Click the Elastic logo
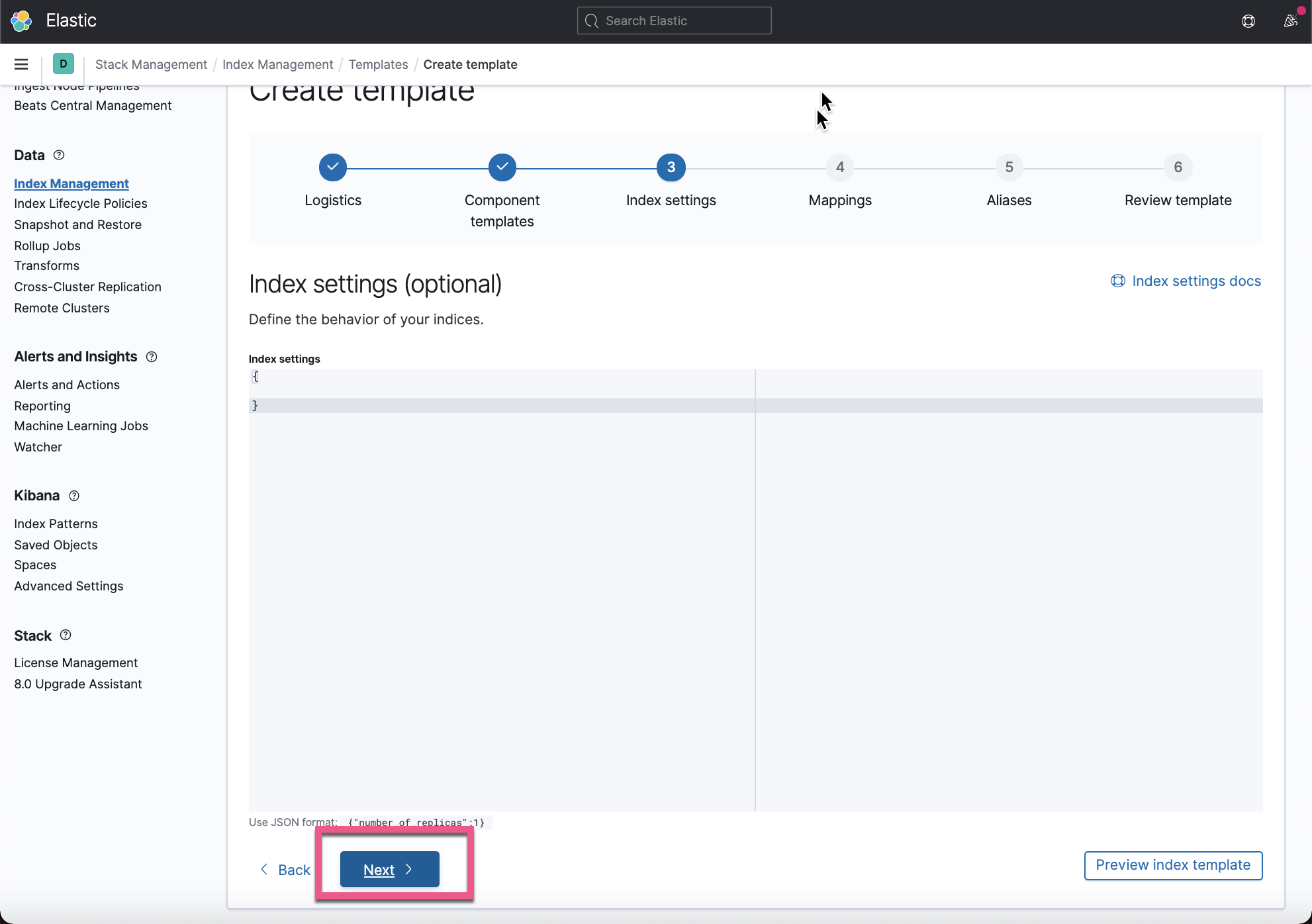Image resolution: width=1312 pixels, height=924 pixels. pos(22,21)
